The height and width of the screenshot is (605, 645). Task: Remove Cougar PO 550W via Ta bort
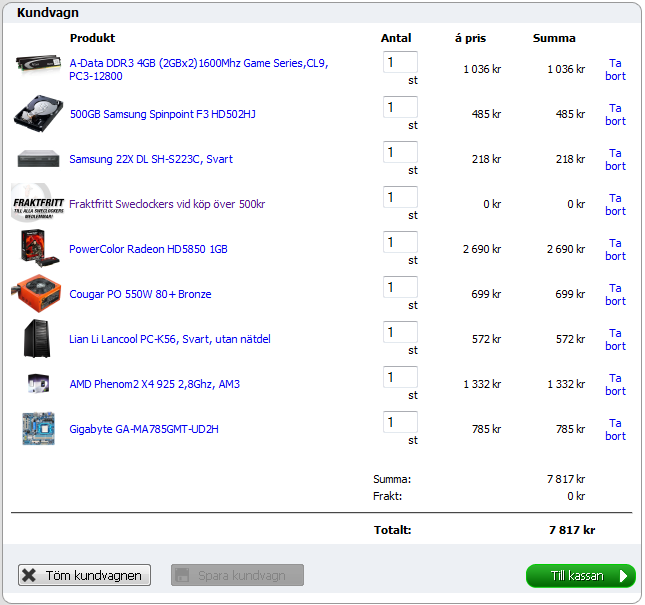pos(615,294)
